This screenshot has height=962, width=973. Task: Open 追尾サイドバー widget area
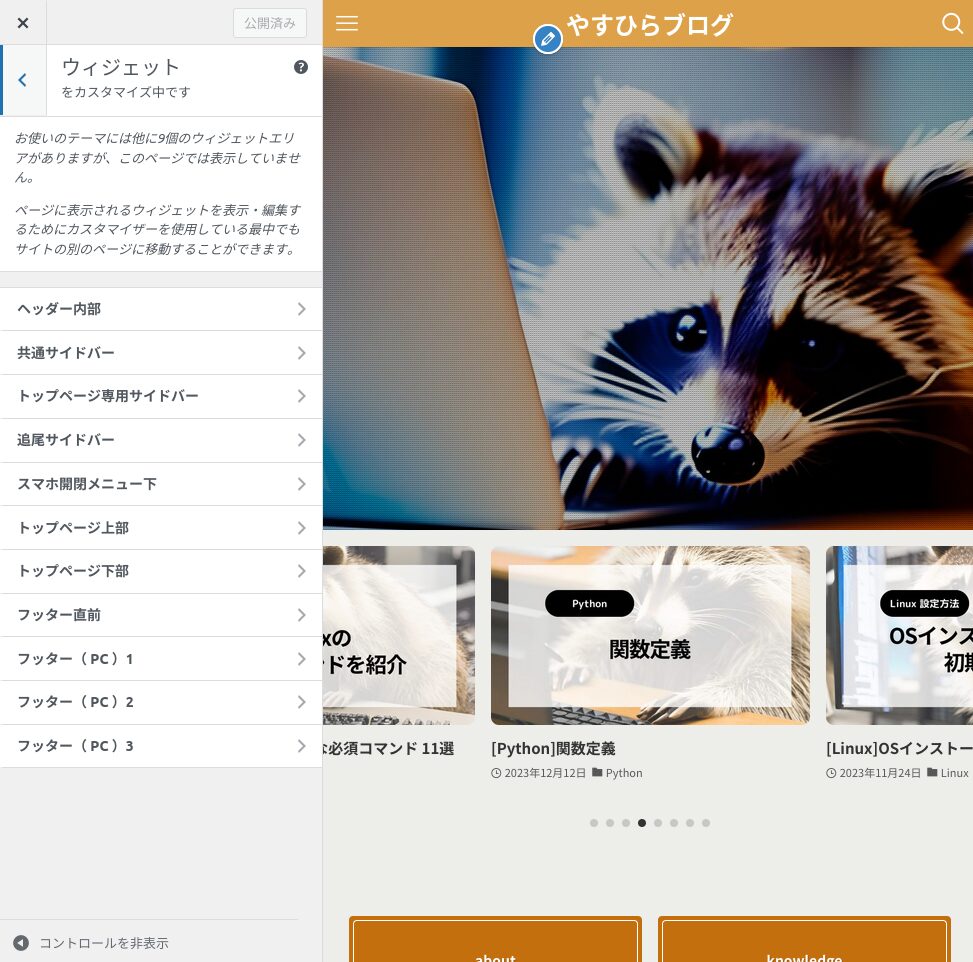coord(161,440)
